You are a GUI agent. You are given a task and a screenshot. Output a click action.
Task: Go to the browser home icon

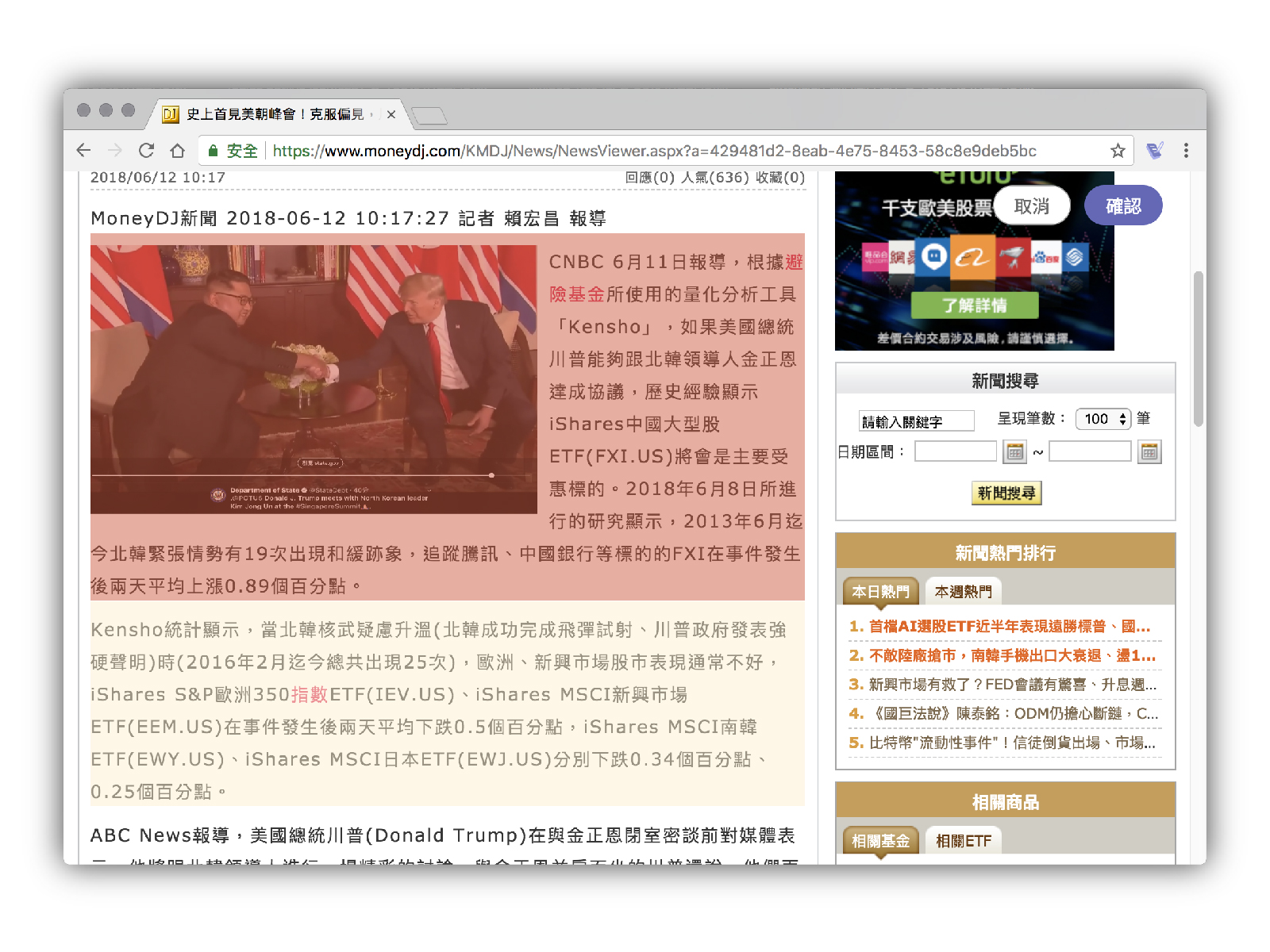pos(178,151)
